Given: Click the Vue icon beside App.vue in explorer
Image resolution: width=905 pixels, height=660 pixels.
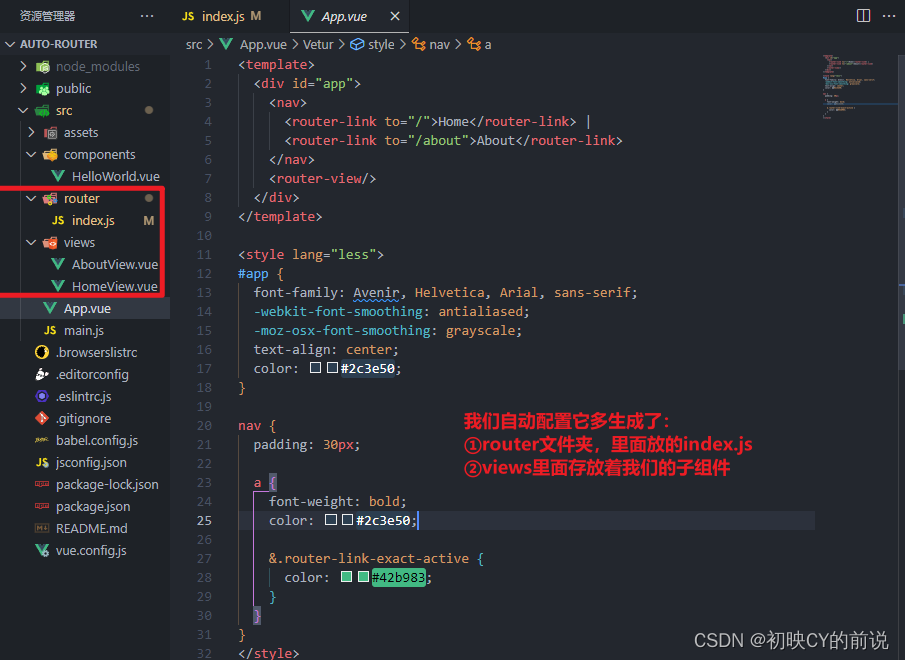Looking at the screenshot, I should click(50, 308).
